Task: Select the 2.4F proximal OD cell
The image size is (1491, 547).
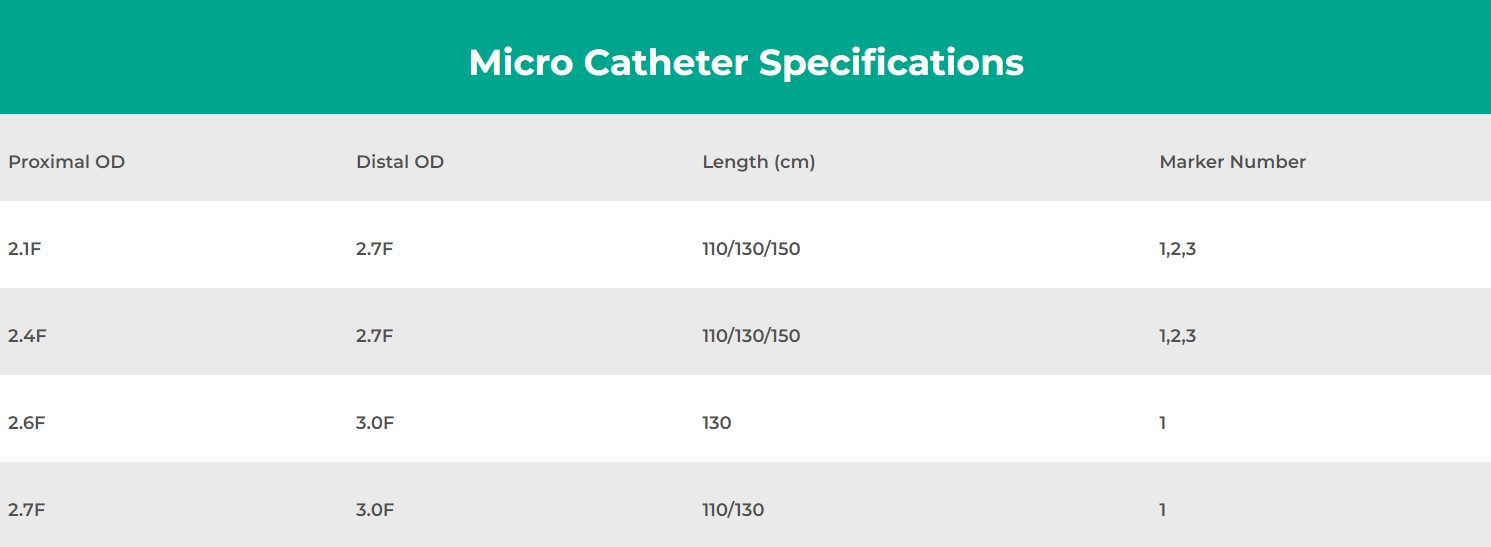Action: (27, 336)
